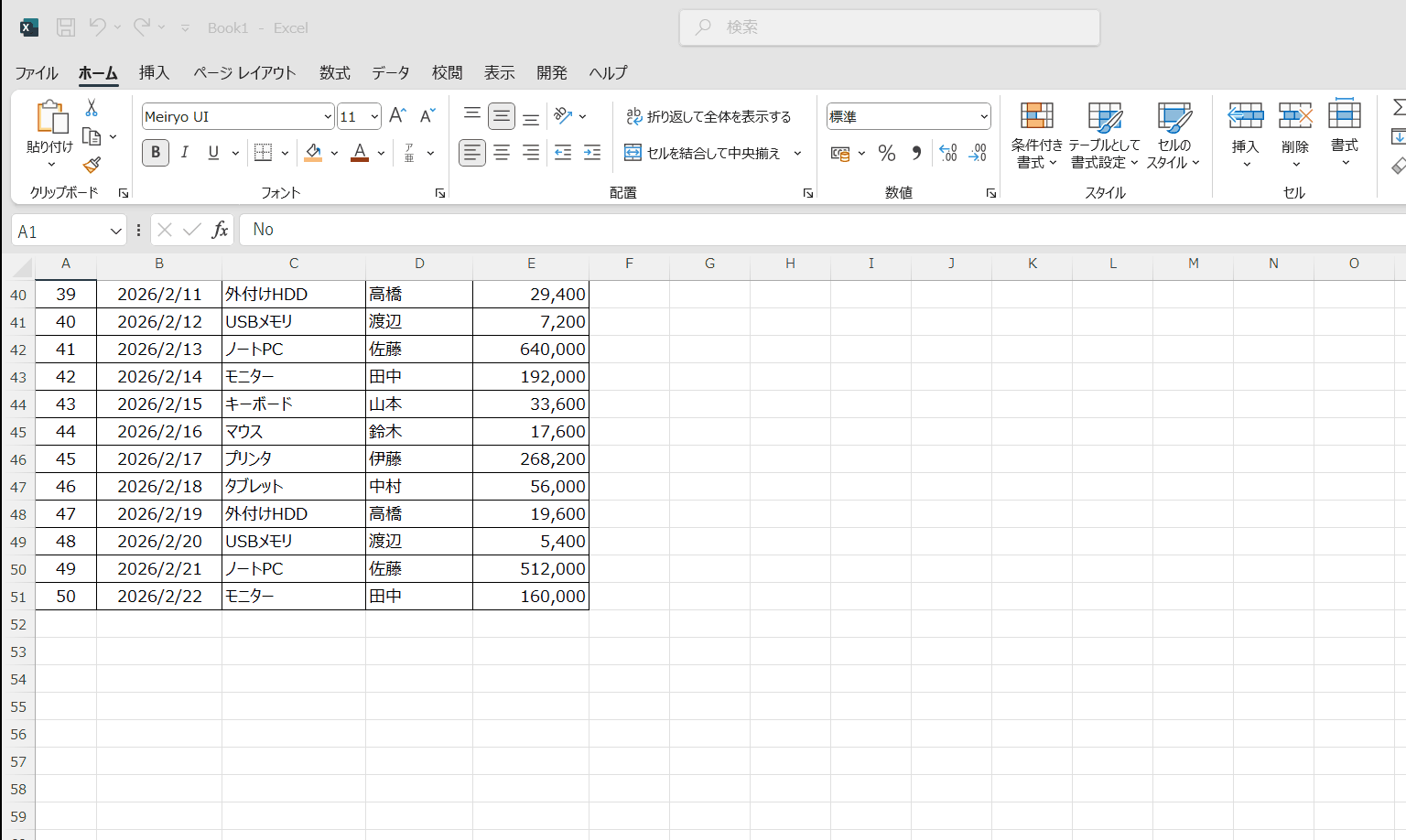Toggle Underline formatting

click(x=213, y=153)
